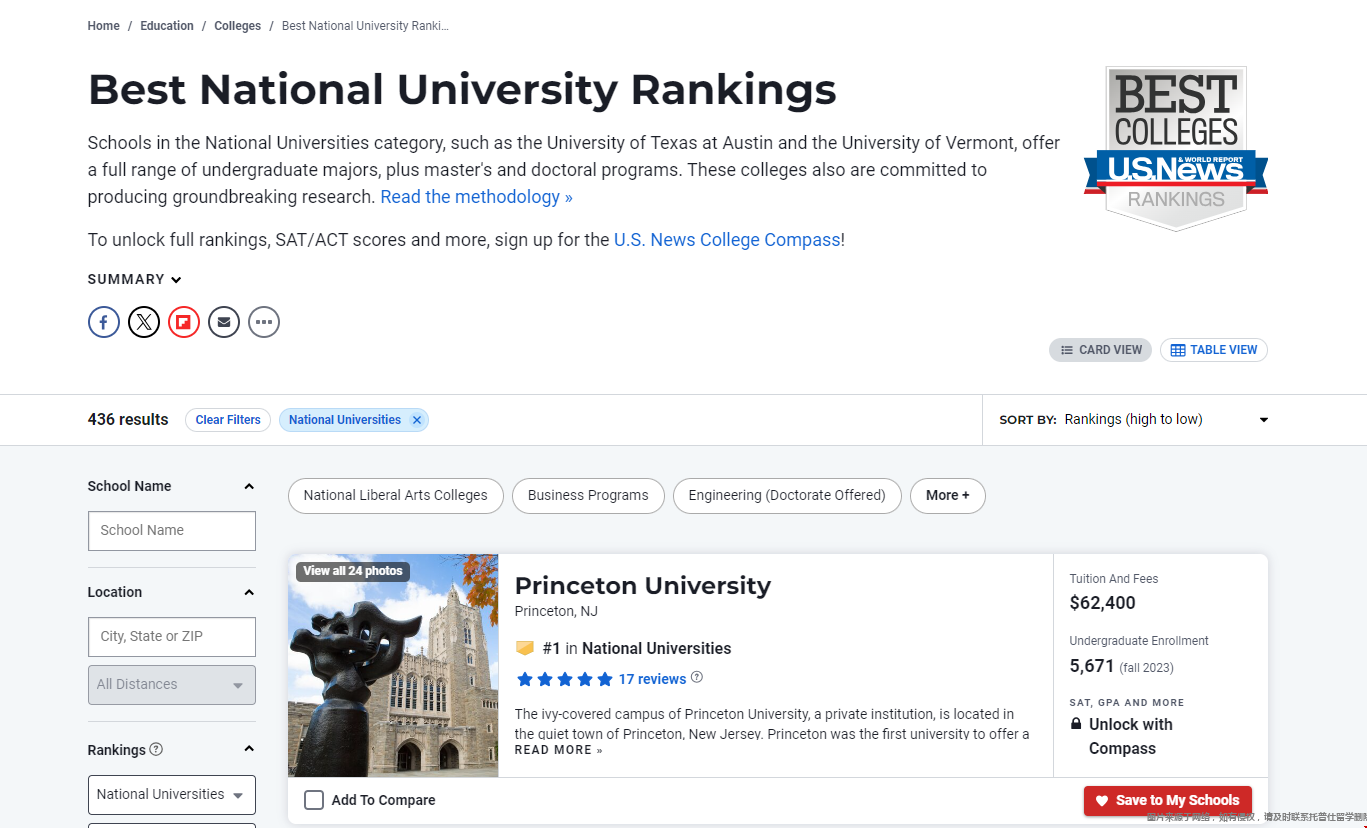Open Princeton University title link
The width and height of the screenshot is (1367, 828).
point(643,586)
